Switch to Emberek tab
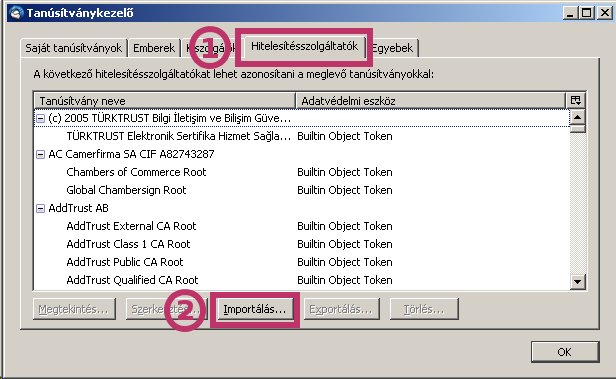Image resolution: width=616 pixels, height=379 pixels. 154,48
